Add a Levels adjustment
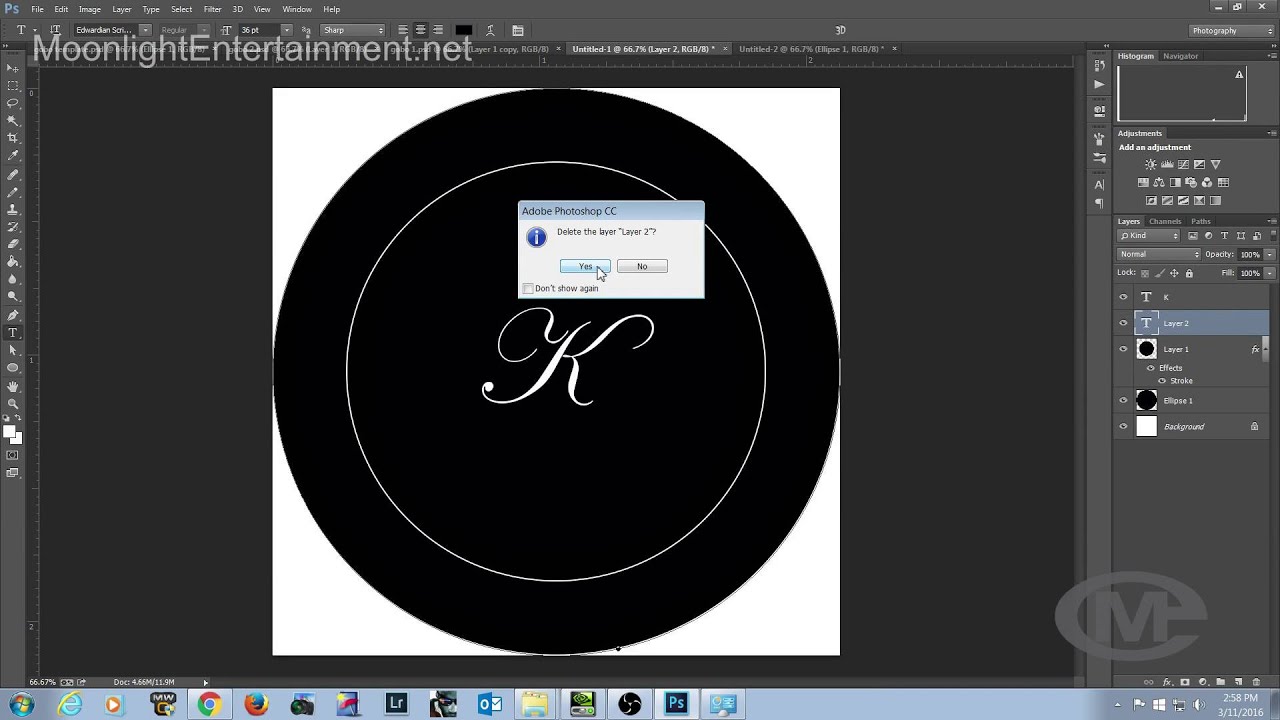The image size is (1280, 720). [1167, 165]
